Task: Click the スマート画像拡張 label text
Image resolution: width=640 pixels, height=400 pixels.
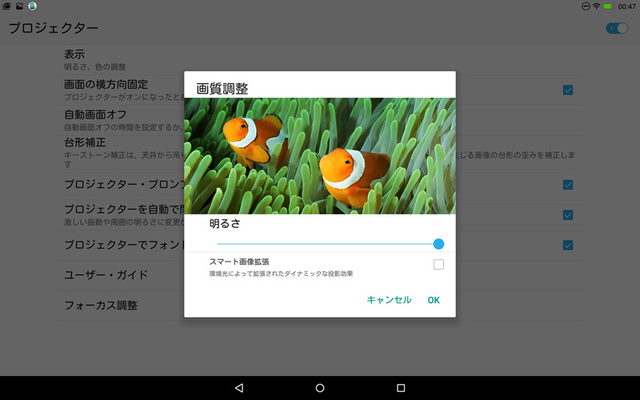Action: [x=239, y=262]
